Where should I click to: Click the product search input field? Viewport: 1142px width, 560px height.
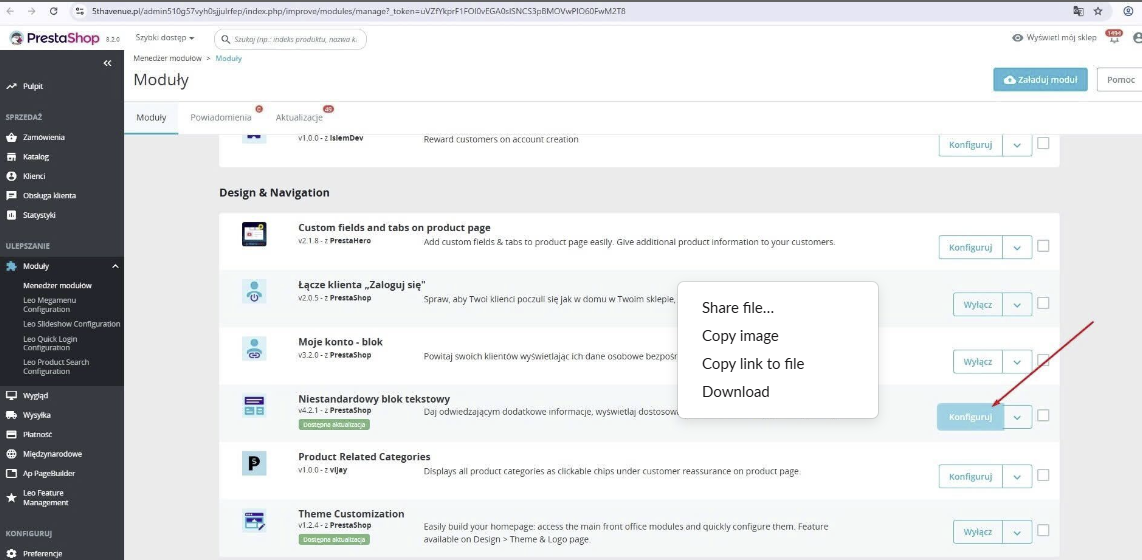pyautogui.click(x=290, y=39)
